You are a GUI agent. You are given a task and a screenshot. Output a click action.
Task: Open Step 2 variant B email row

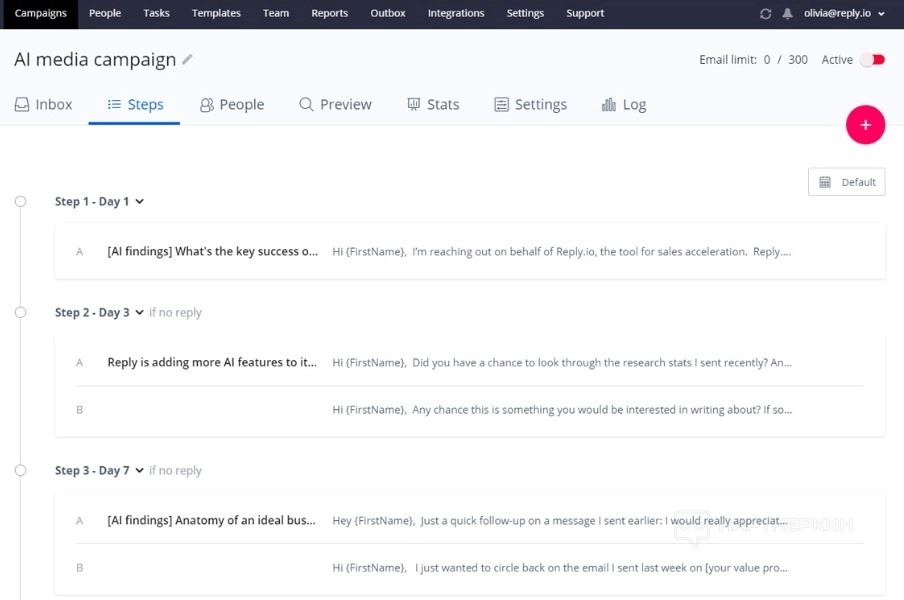coord(470,409)
